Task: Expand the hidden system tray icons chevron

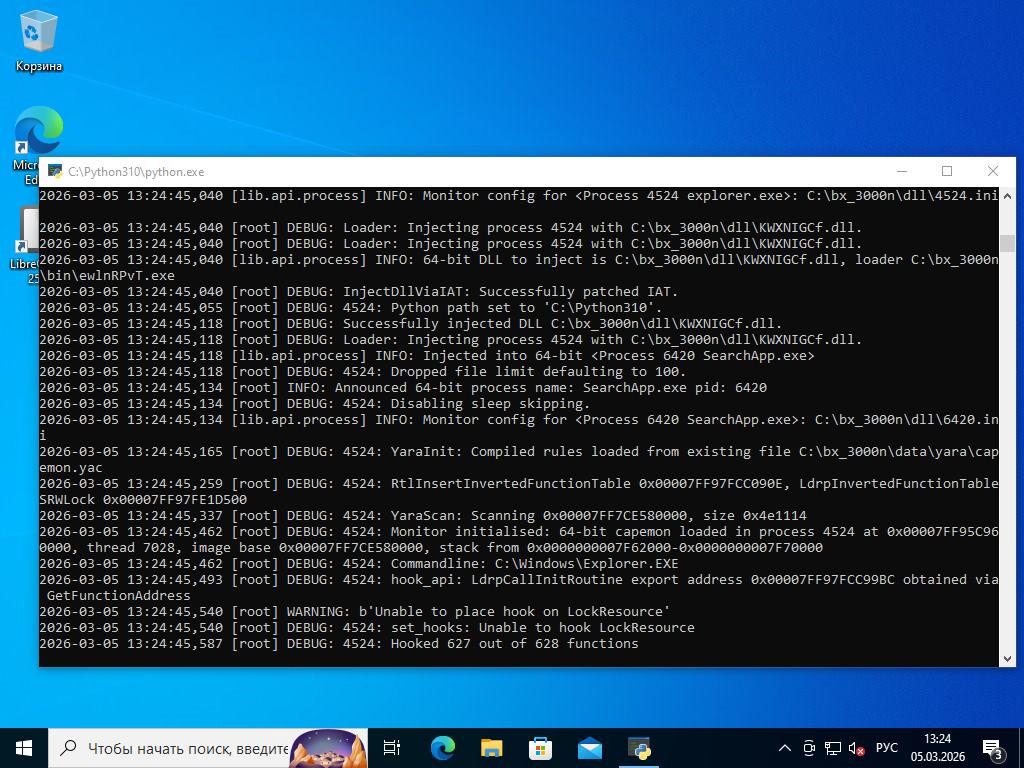Action: [x=785, y=748]
